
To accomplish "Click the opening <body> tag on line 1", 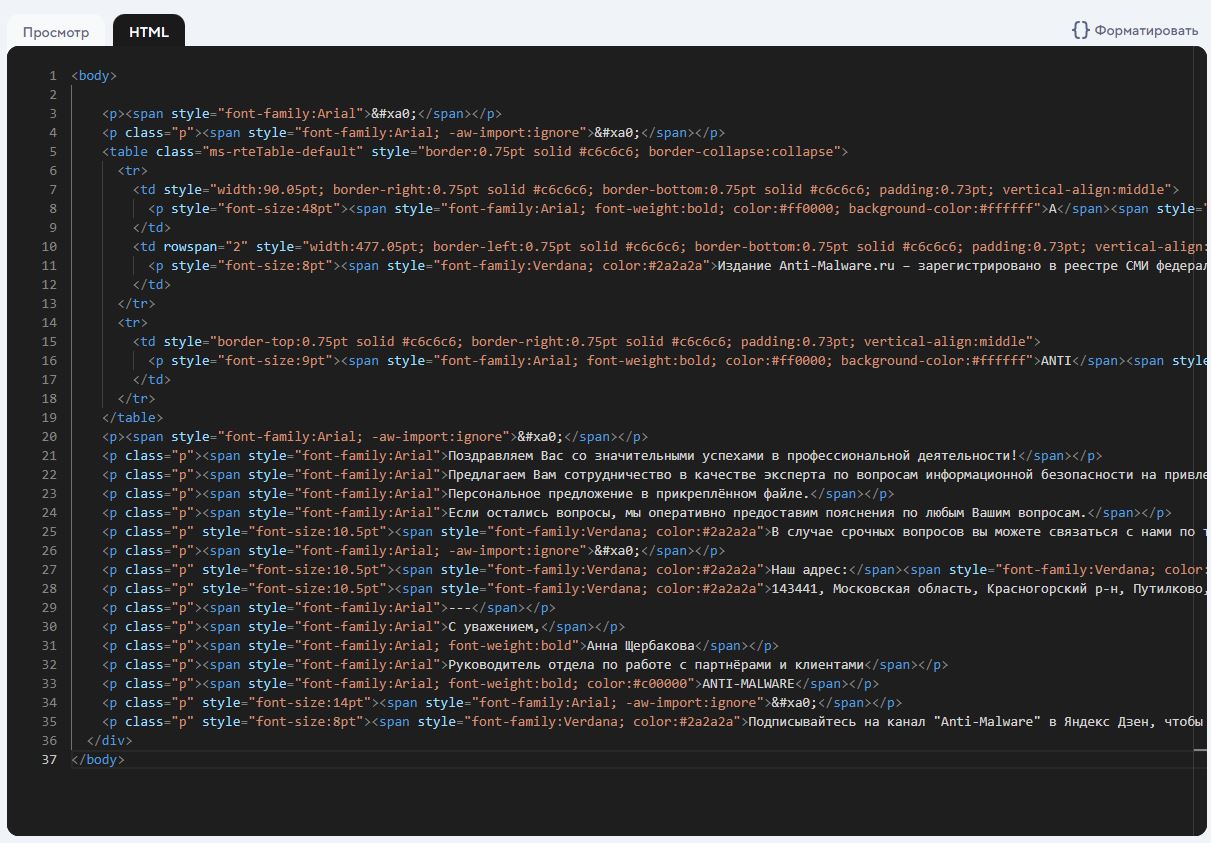I will click(94, 76).
